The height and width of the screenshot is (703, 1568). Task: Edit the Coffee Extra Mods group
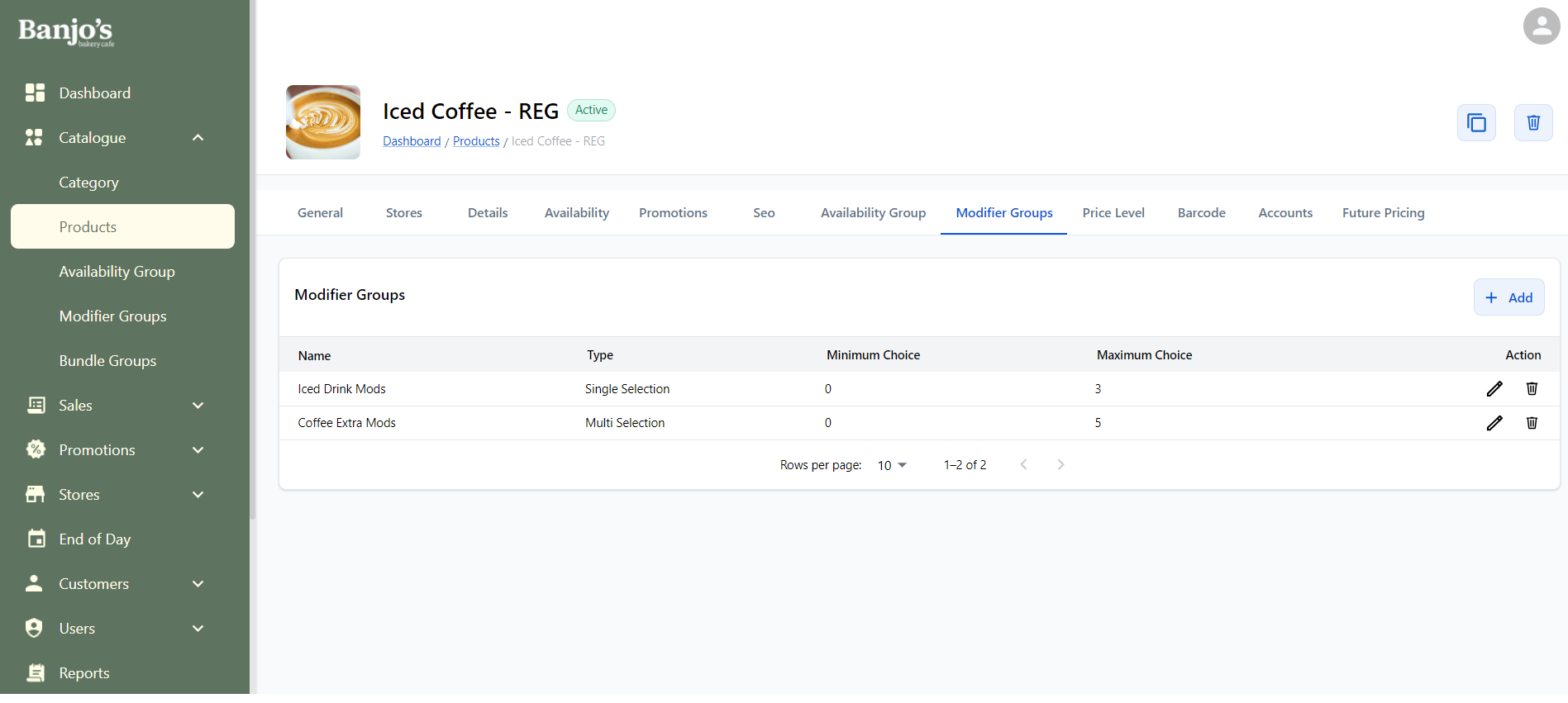(x=1494, y=423)
